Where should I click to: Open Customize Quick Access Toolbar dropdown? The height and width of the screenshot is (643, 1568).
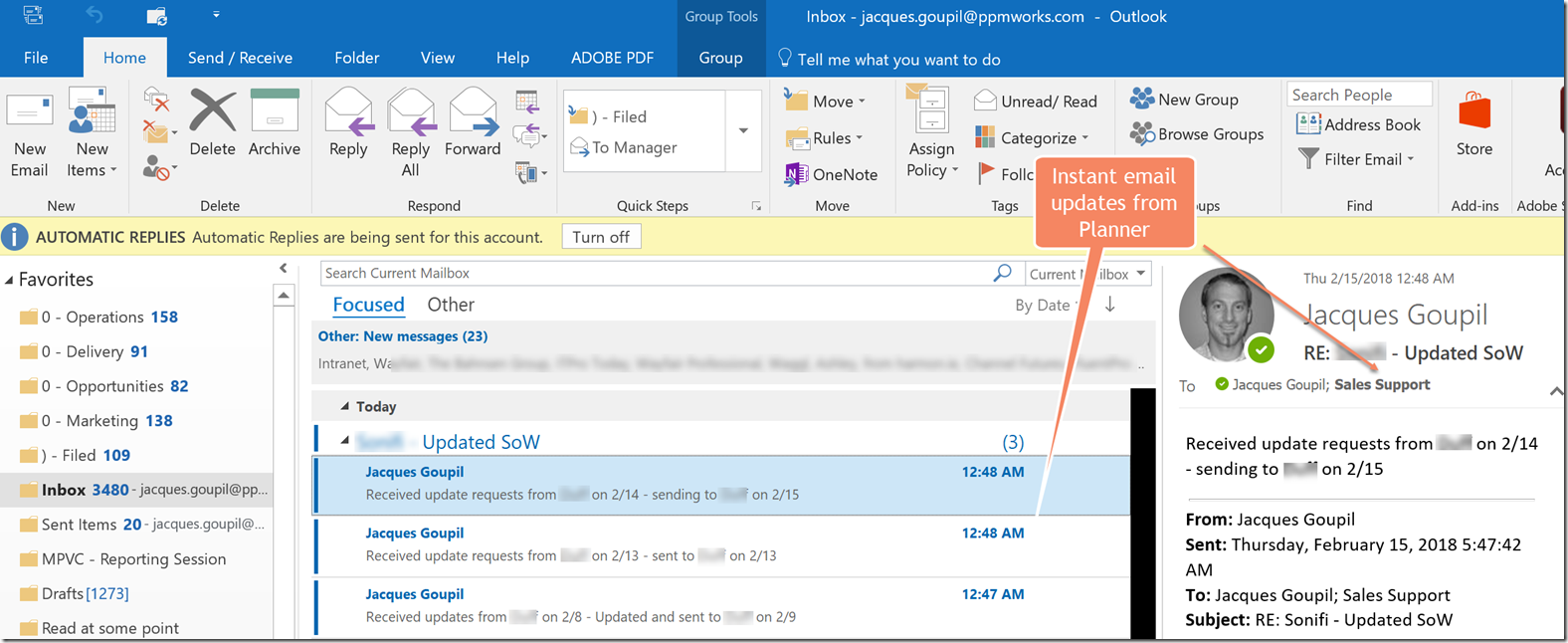click(x=216, y=15)
